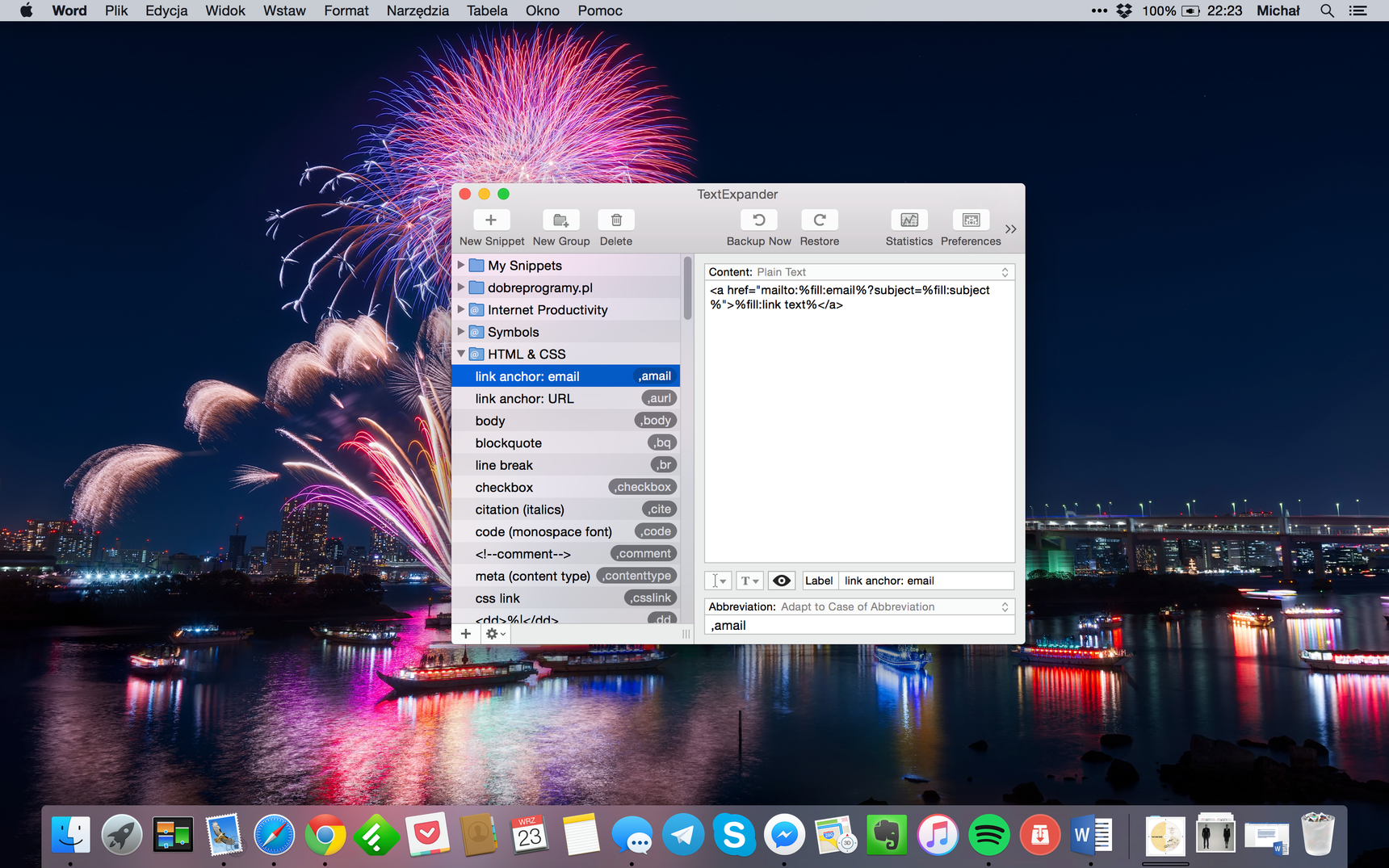Click the snippet list scrollbar
The height and width of the screenshot is (868, 1389).
(x=687, y=288)
